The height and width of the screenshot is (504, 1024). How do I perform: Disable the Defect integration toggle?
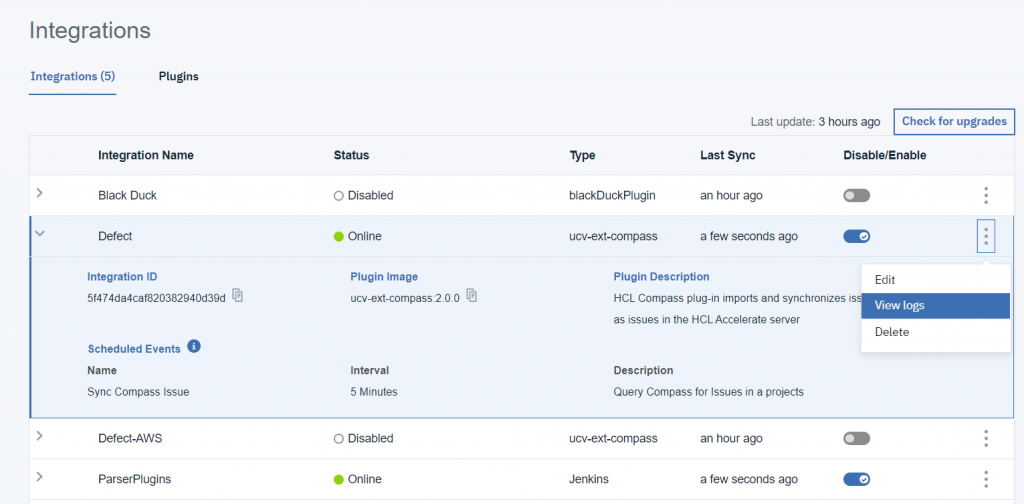click(856, 237)
